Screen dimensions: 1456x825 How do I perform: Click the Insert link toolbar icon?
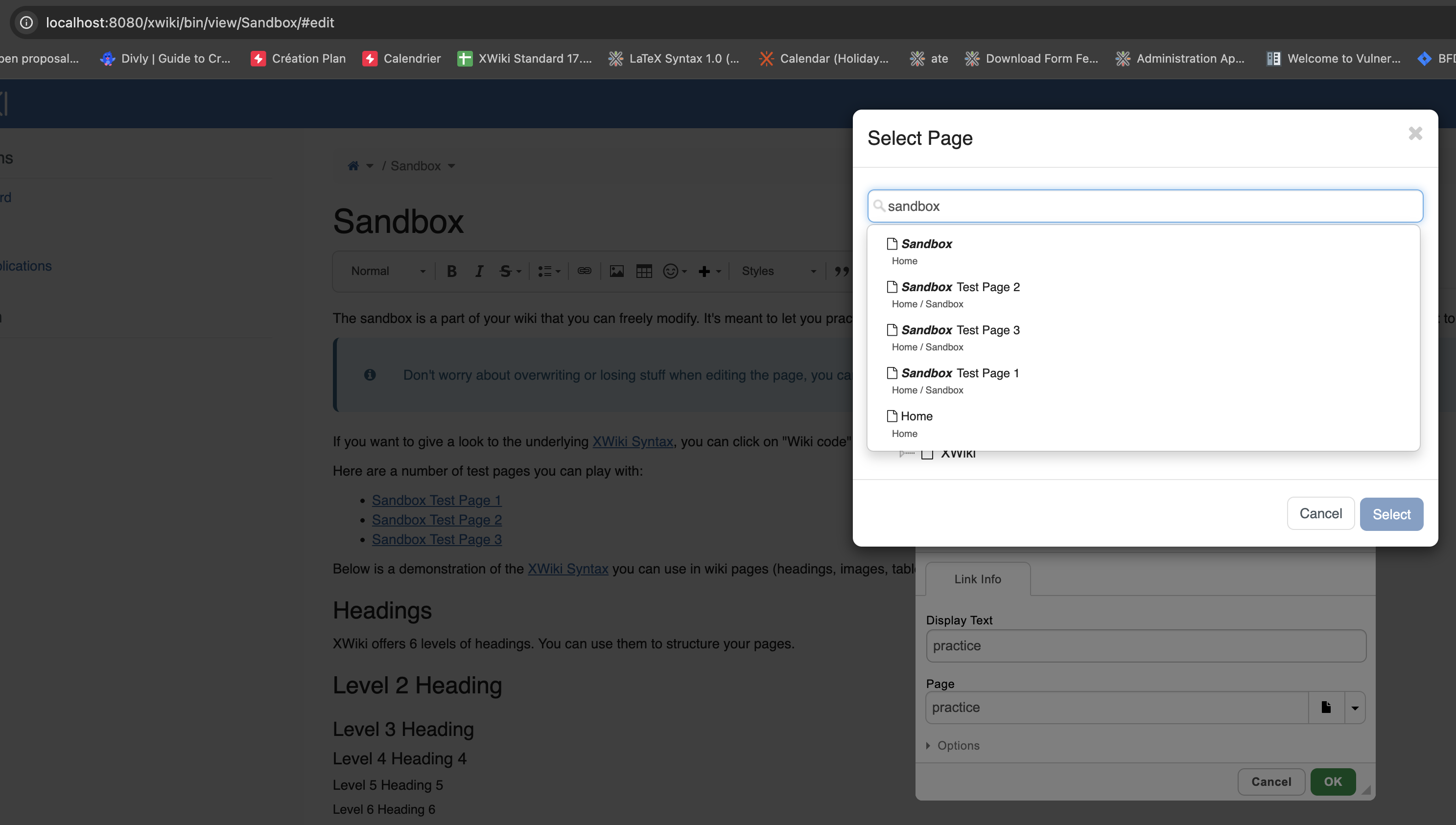tap(585, 272)
